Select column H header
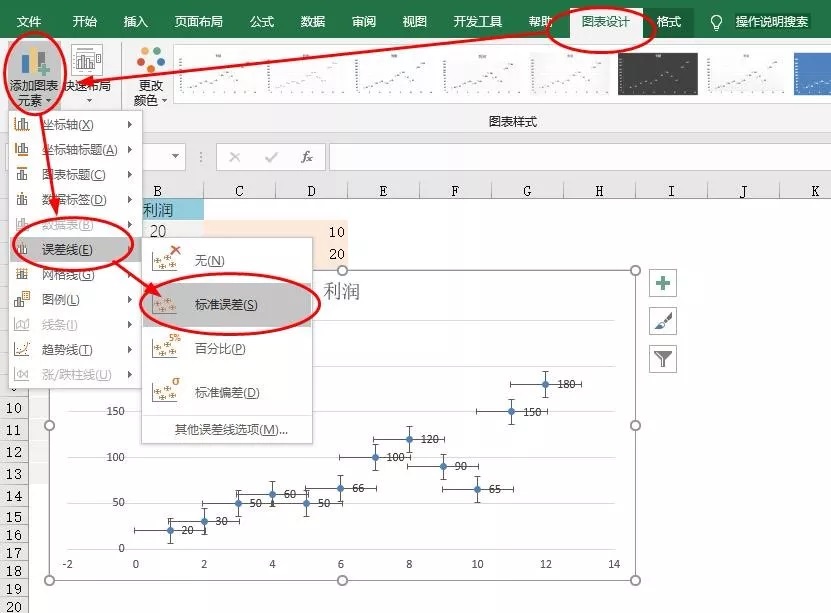831x613 pixels. click(x=599, y=191)
